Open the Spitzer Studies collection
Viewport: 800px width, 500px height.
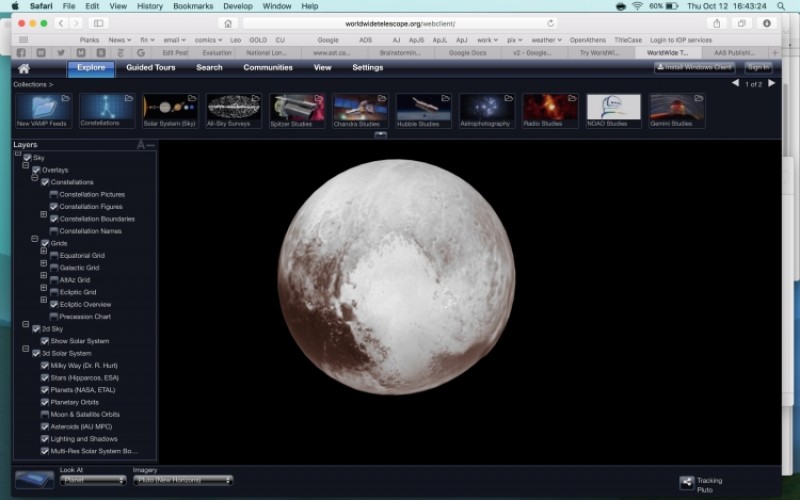click(297, 111)
